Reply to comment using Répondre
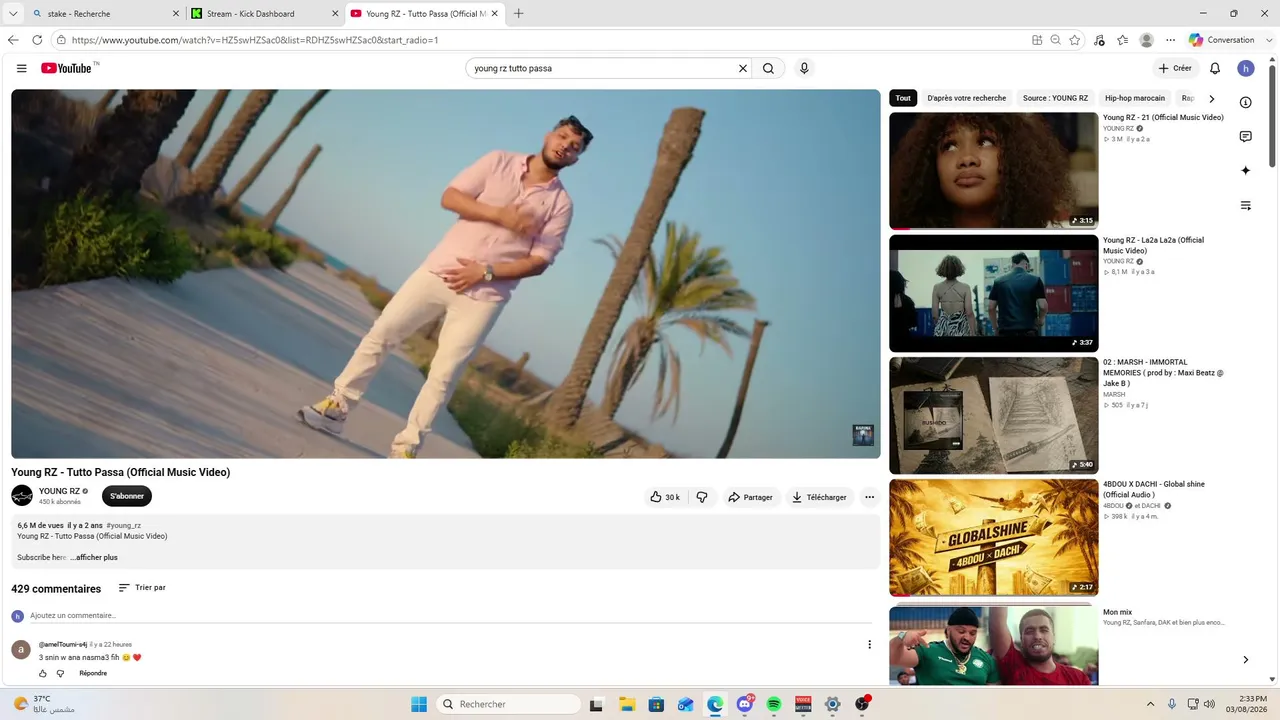This screenshot has height=720, width=1280. click(93, 673)
